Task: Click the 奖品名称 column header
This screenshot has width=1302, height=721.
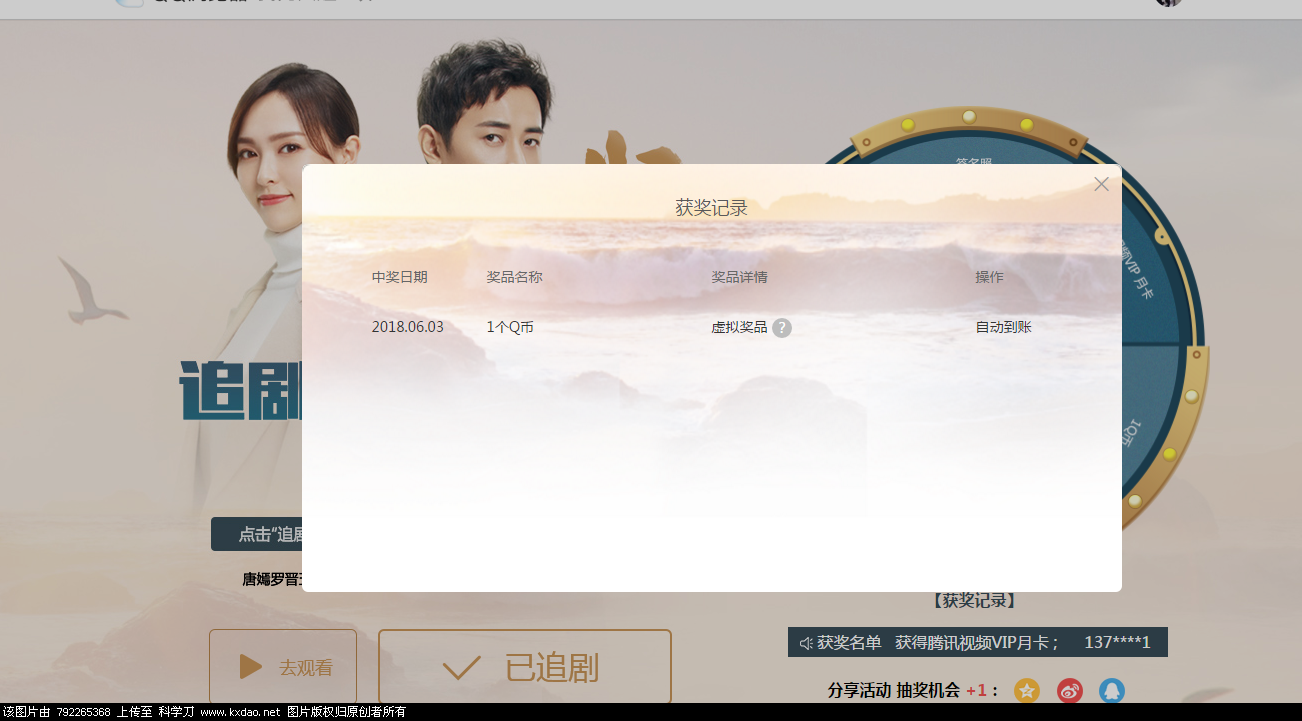Action: click(x=514, y=277)
